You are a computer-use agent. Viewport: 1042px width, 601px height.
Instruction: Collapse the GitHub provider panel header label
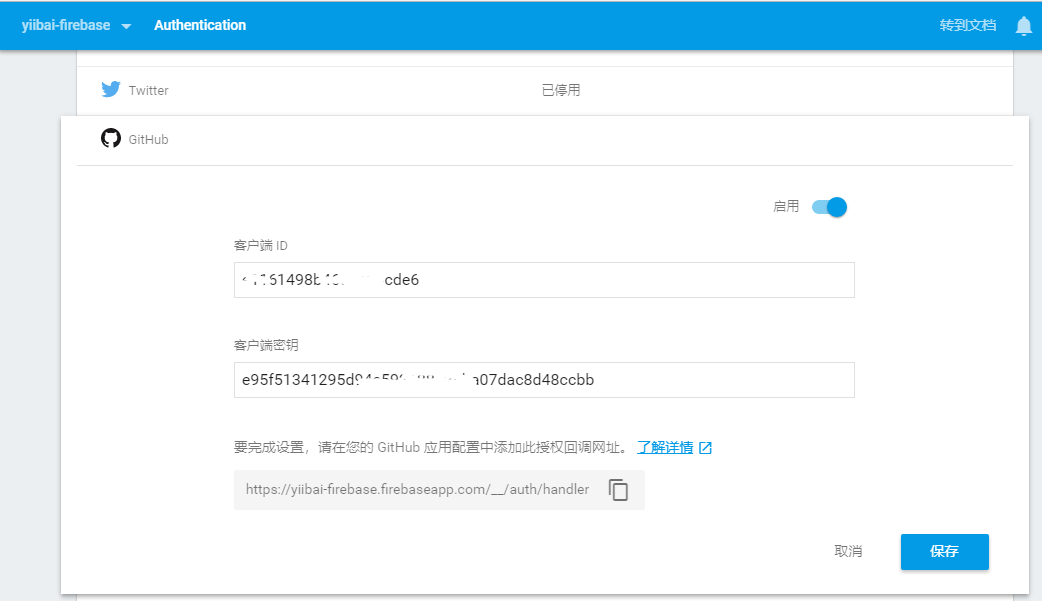(x=148, y=140)
